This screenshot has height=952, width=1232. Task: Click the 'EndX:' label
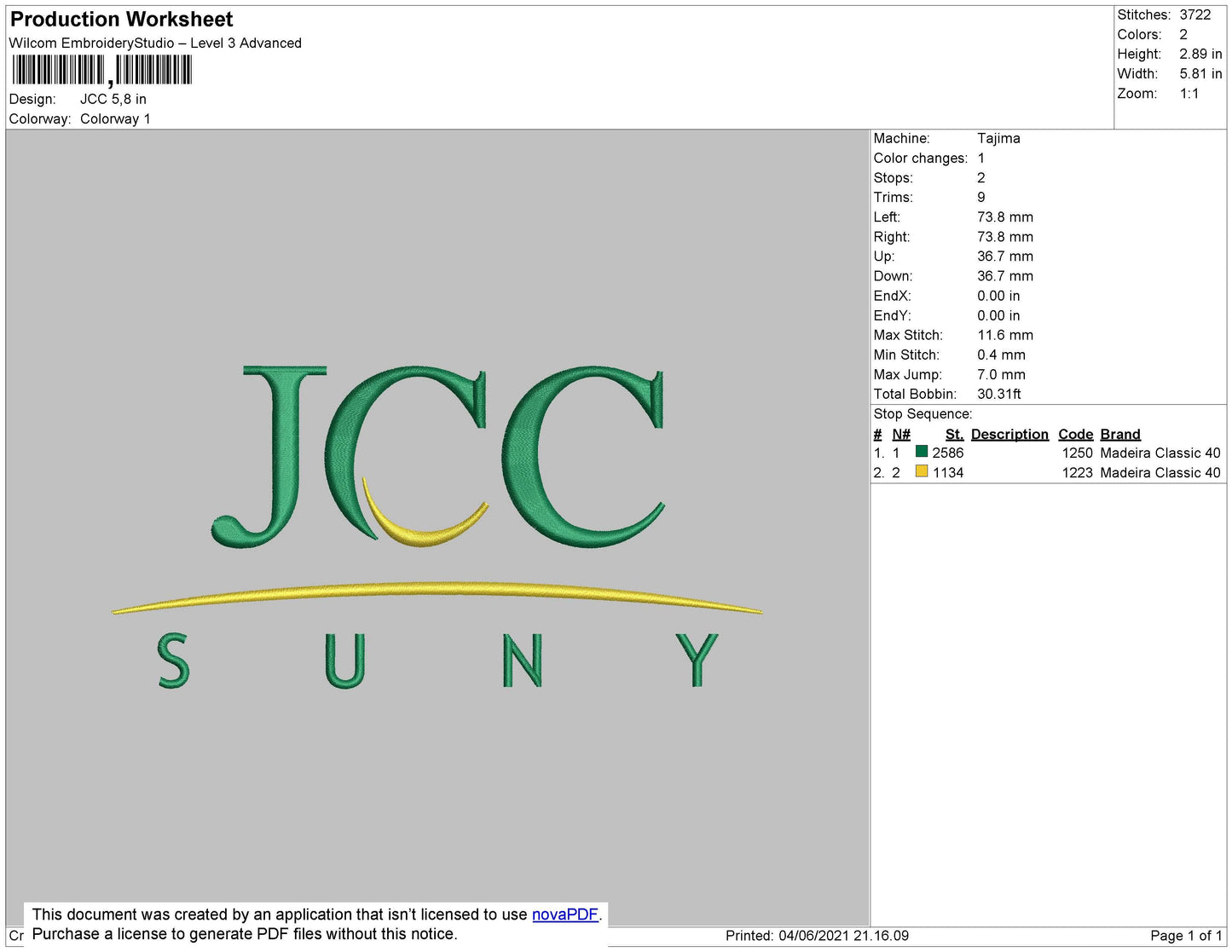(x=892, y=296)
